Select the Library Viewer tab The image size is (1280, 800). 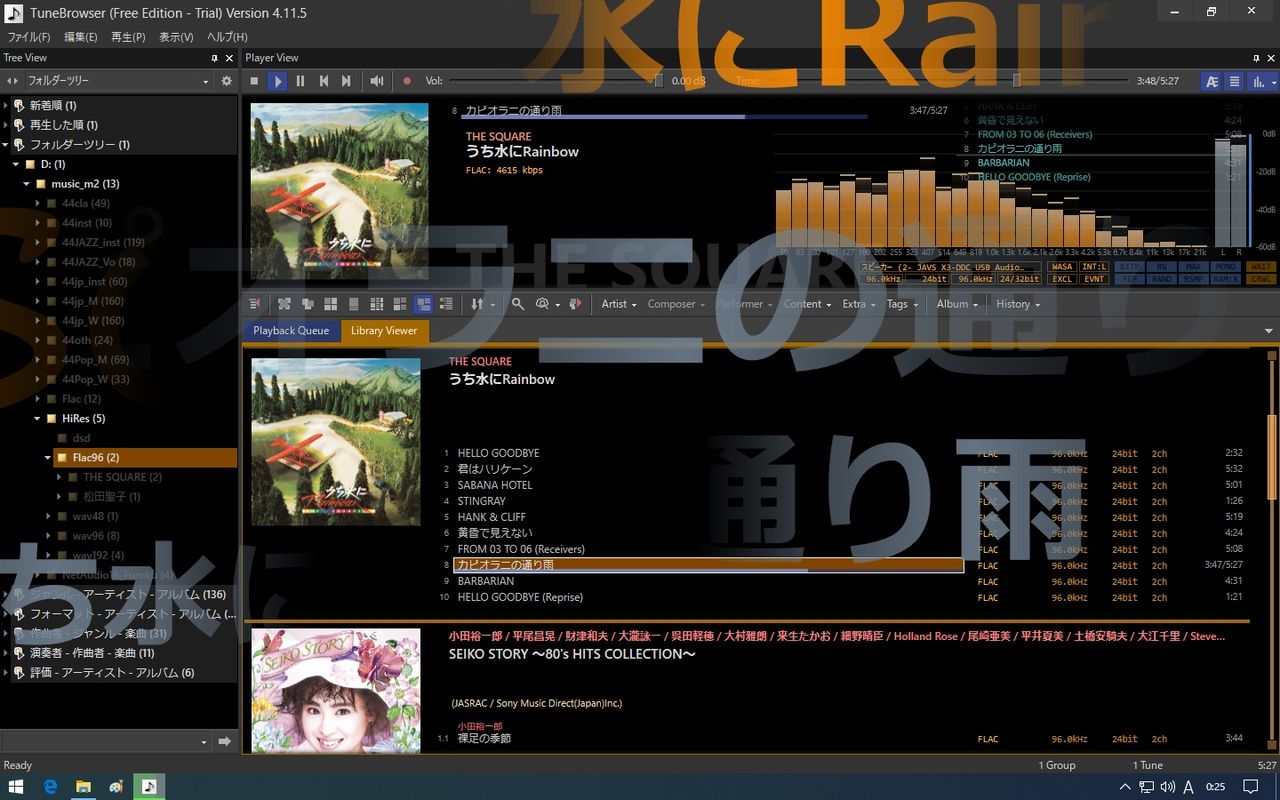point(384,331)
